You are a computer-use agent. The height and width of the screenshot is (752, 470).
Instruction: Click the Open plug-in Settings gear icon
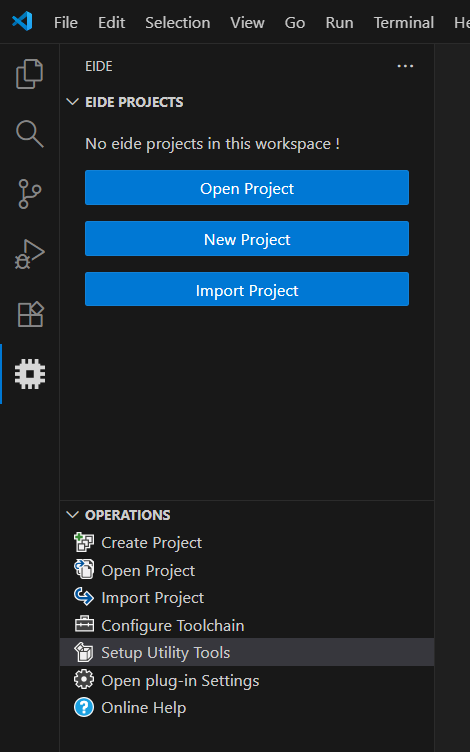[84, 680]
